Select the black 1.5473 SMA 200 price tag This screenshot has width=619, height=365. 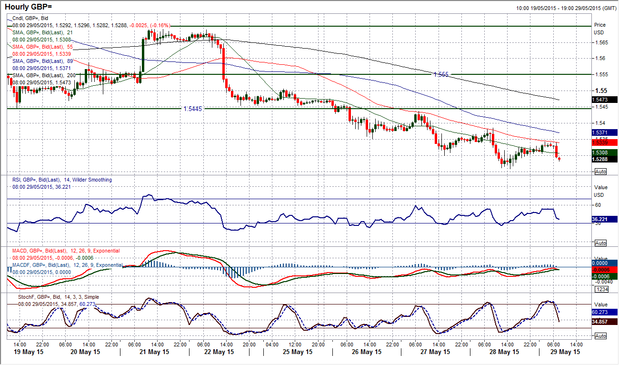pos(604,100)
